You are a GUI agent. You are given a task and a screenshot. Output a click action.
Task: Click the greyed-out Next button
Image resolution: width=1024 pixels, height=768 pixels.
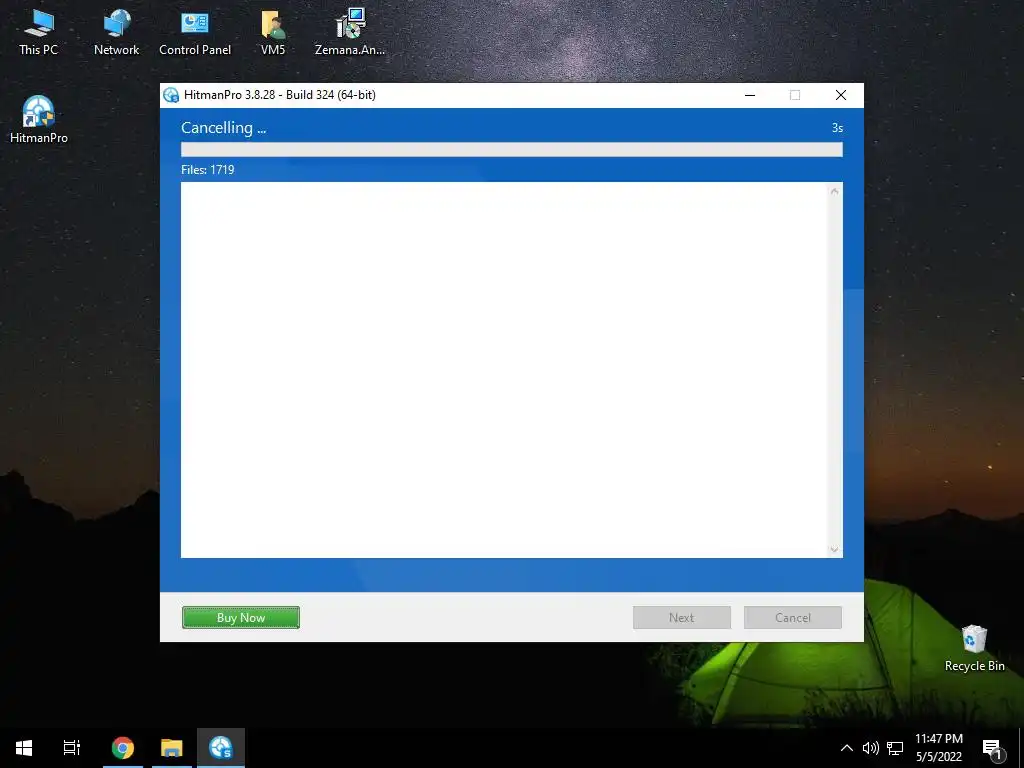pos(682,618)
